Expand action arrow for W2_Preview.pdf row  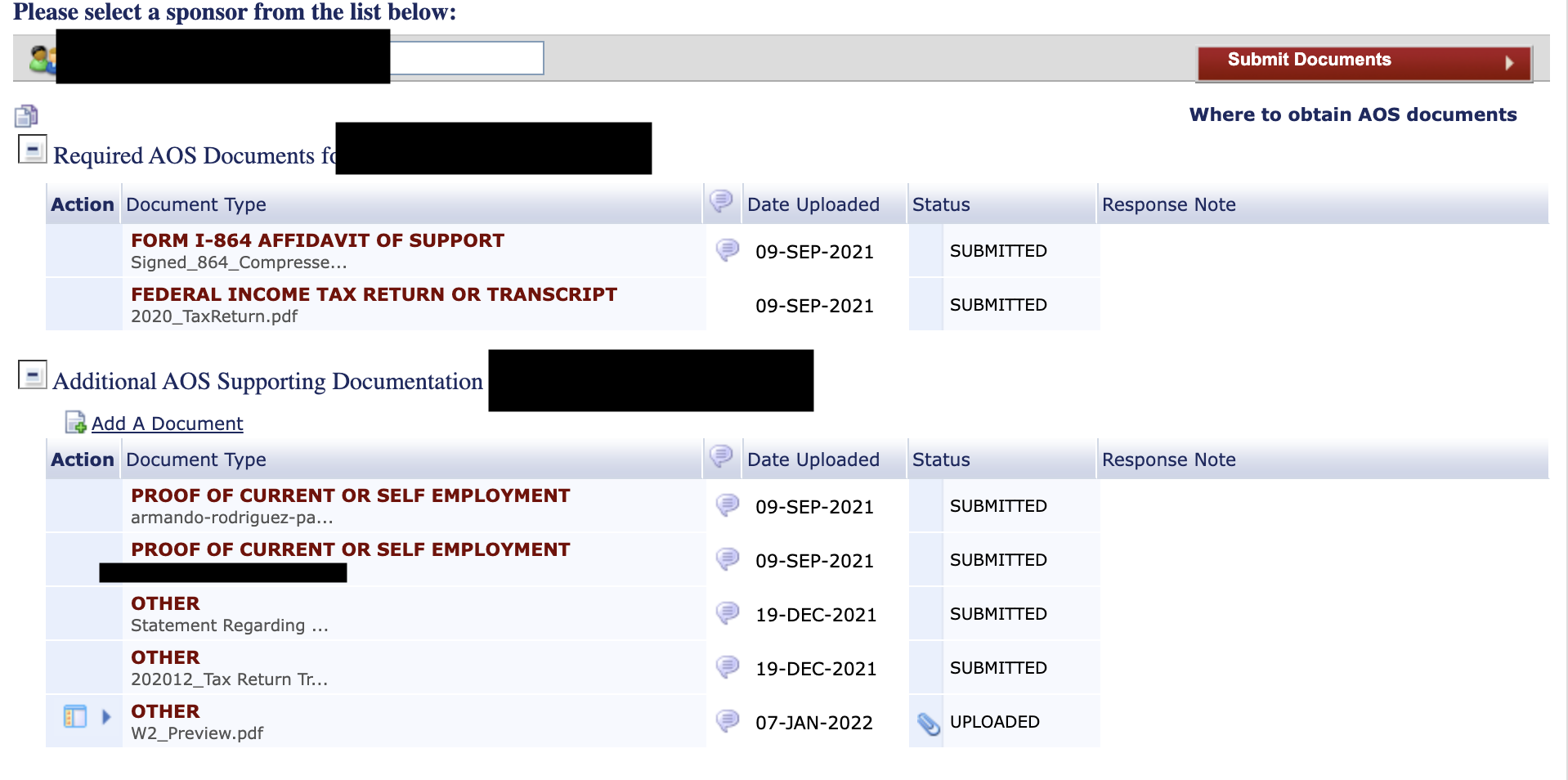105,717
